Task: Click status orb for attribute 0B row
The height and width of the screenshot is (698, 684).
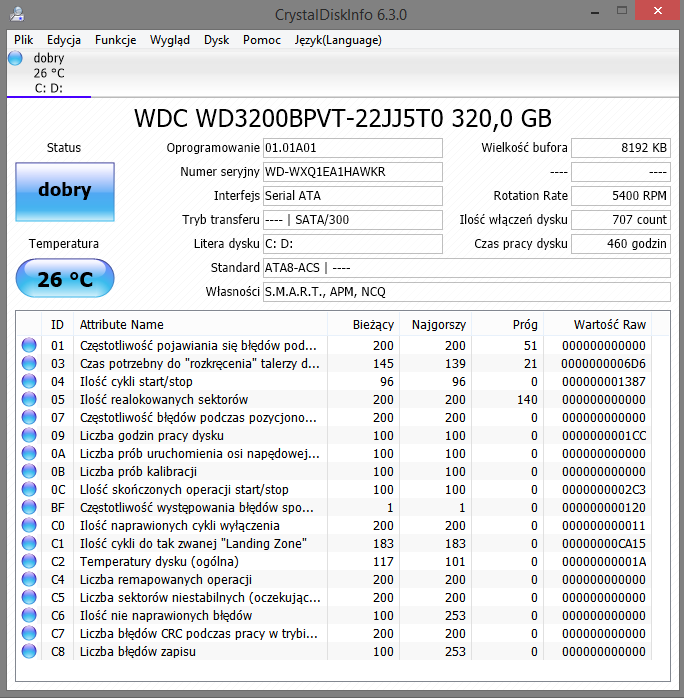Action: click(29, 471)
